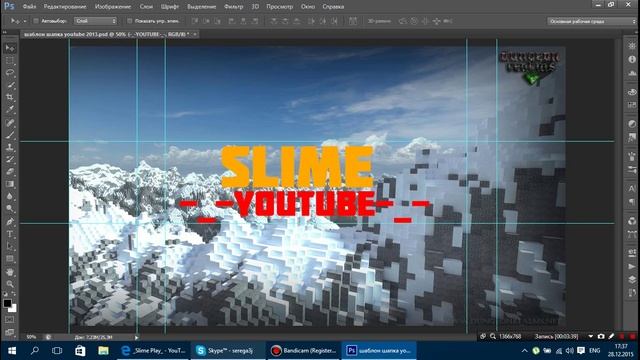640x360 pixels.
Task: Click the Auto-Align Layers icon in options bar
Action: coord(353,21)
